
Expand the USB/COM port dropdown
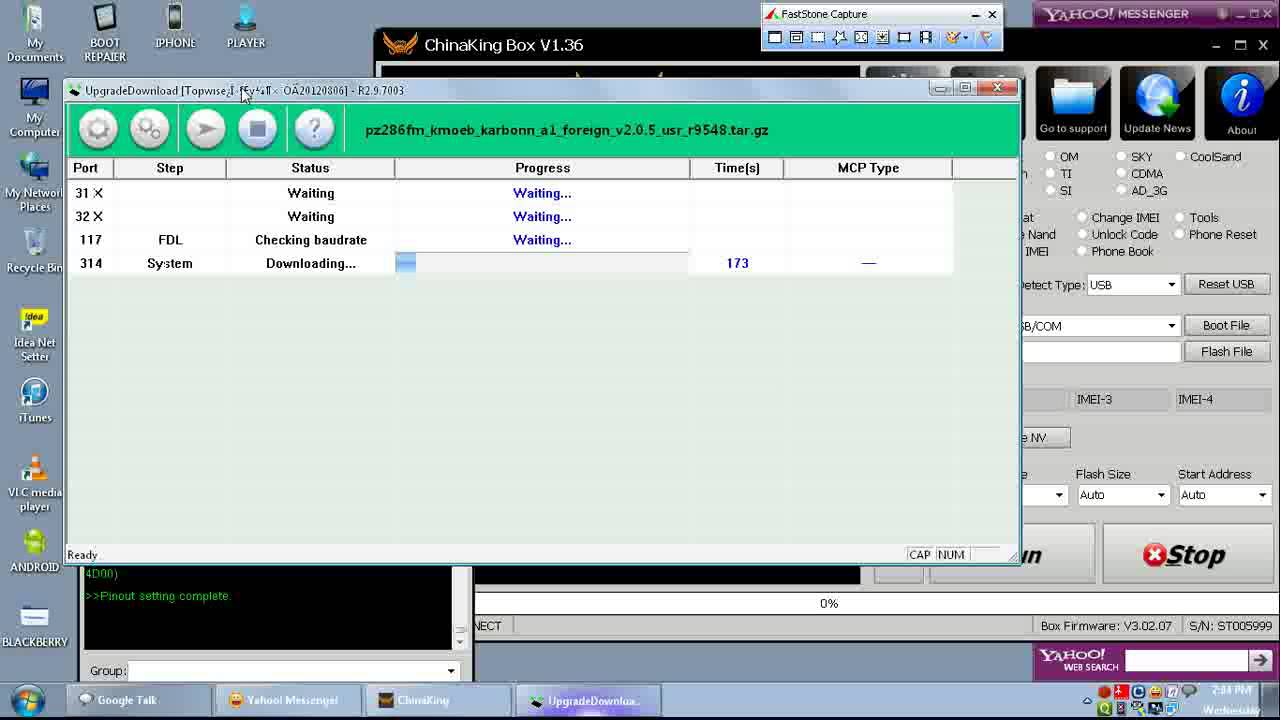click(x=1171, y=326)
